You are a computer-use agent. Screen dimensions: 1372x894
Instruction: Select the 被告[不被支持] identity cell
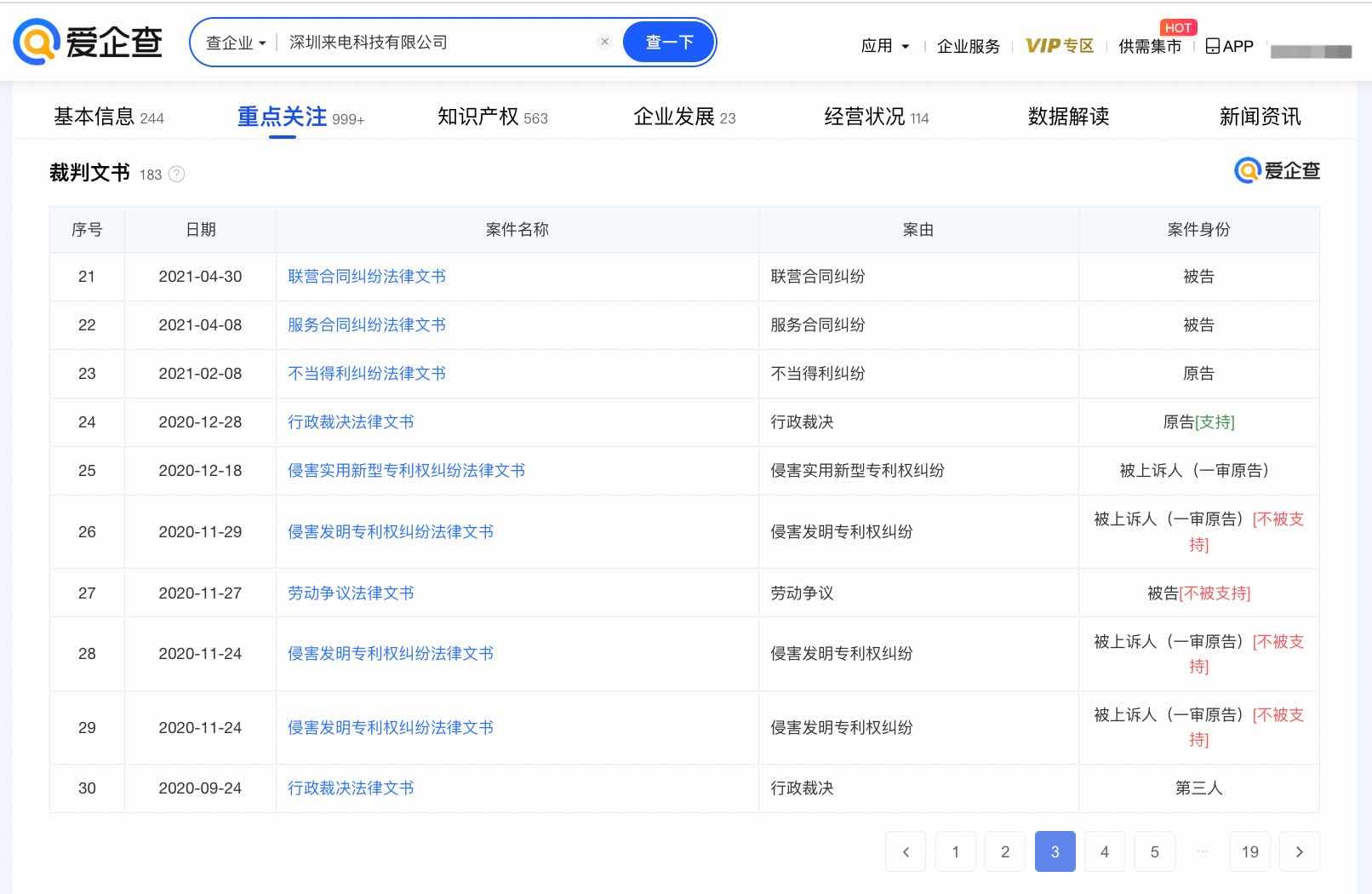pos(1199,593)
